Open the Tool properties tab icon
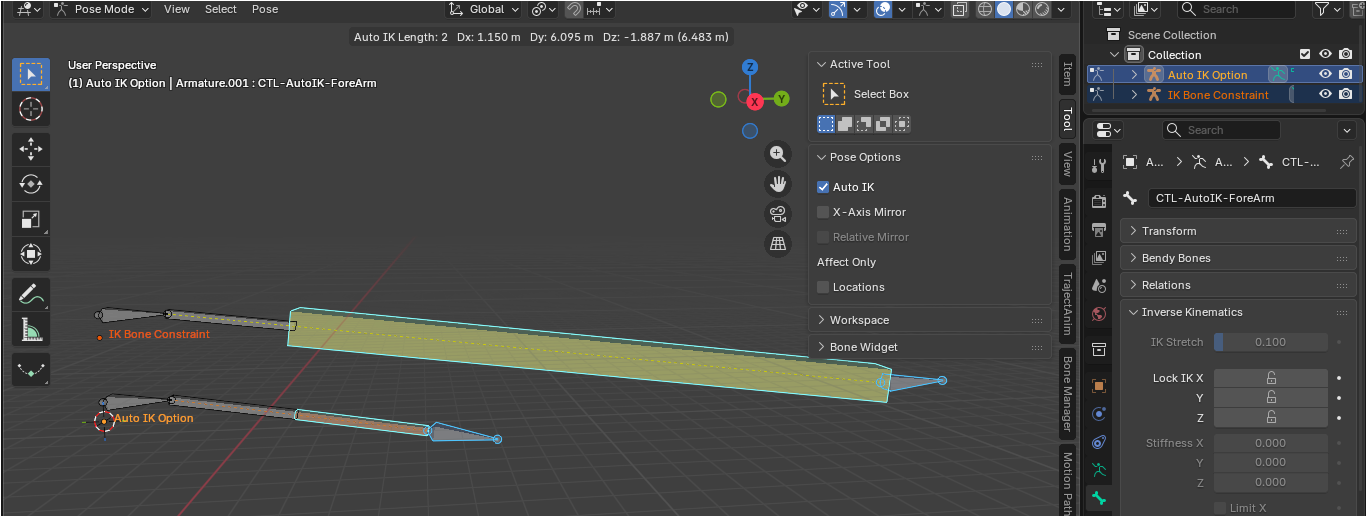This screenshot has height=517, width=1367. (1099, 165)
